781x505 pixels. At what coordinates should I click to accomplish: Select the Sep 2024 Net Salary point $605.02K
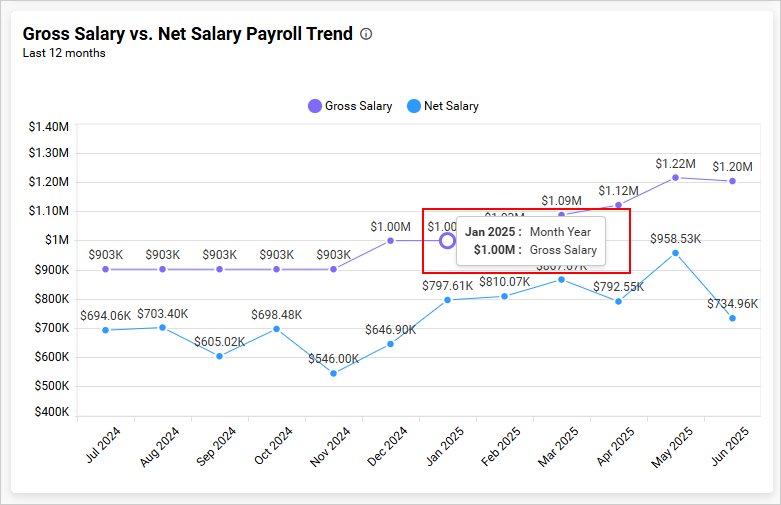pyautogui.click(x=219, y=356)
